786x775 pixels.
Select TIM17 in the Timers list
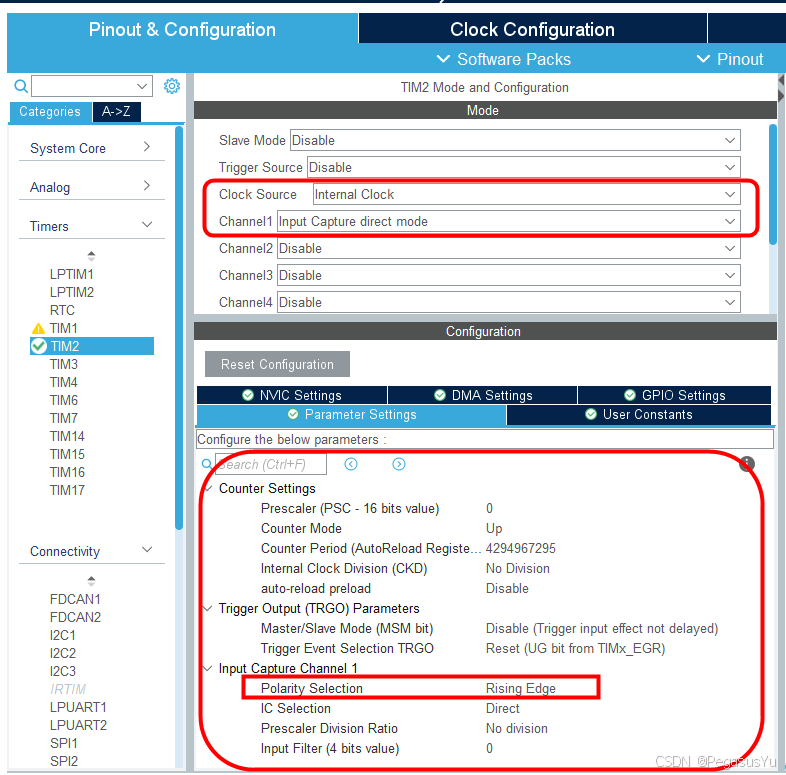point(67,490)
